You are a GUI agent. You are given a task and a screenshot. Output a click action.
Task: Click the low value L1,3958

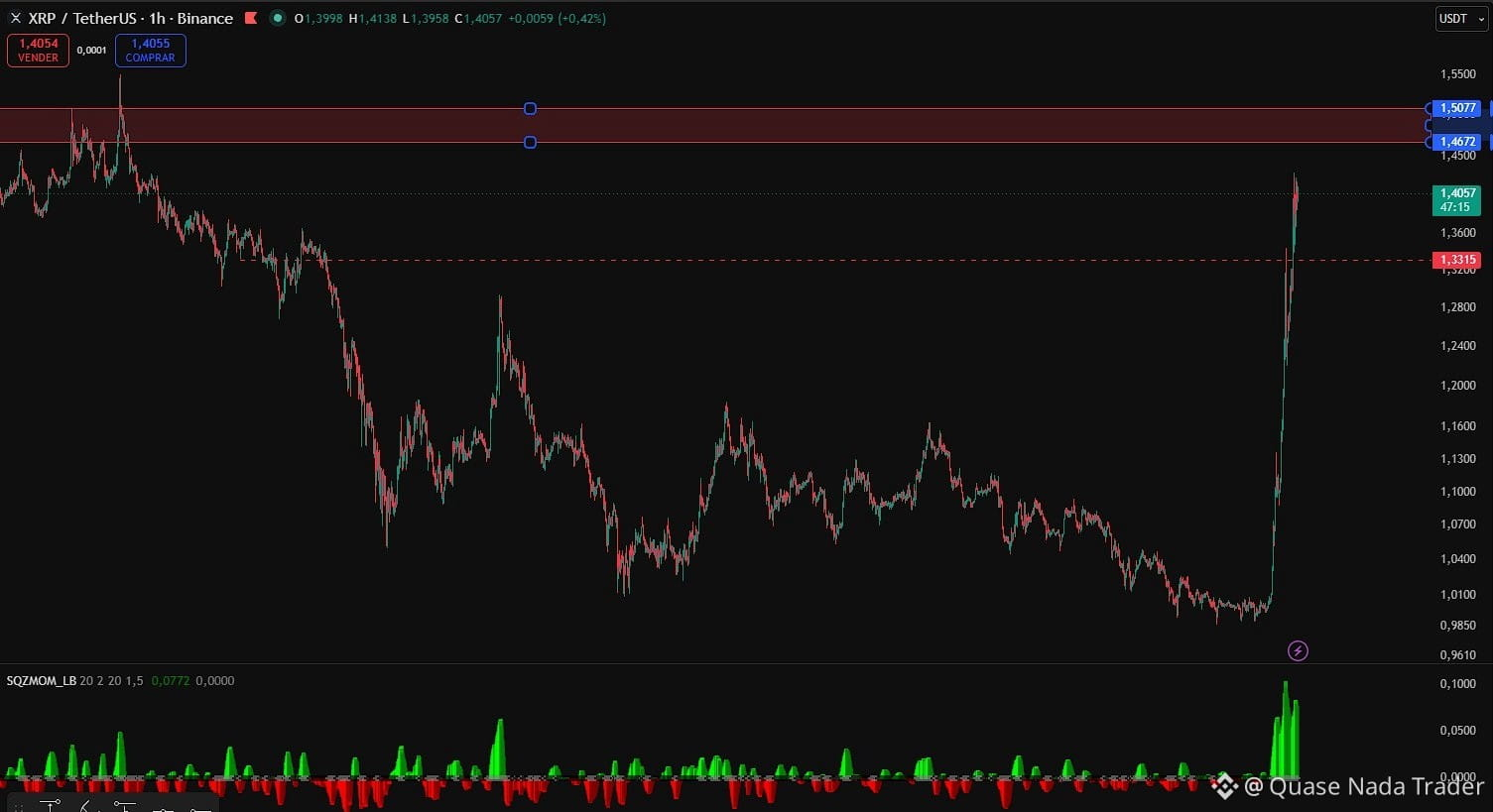(425, 19)
